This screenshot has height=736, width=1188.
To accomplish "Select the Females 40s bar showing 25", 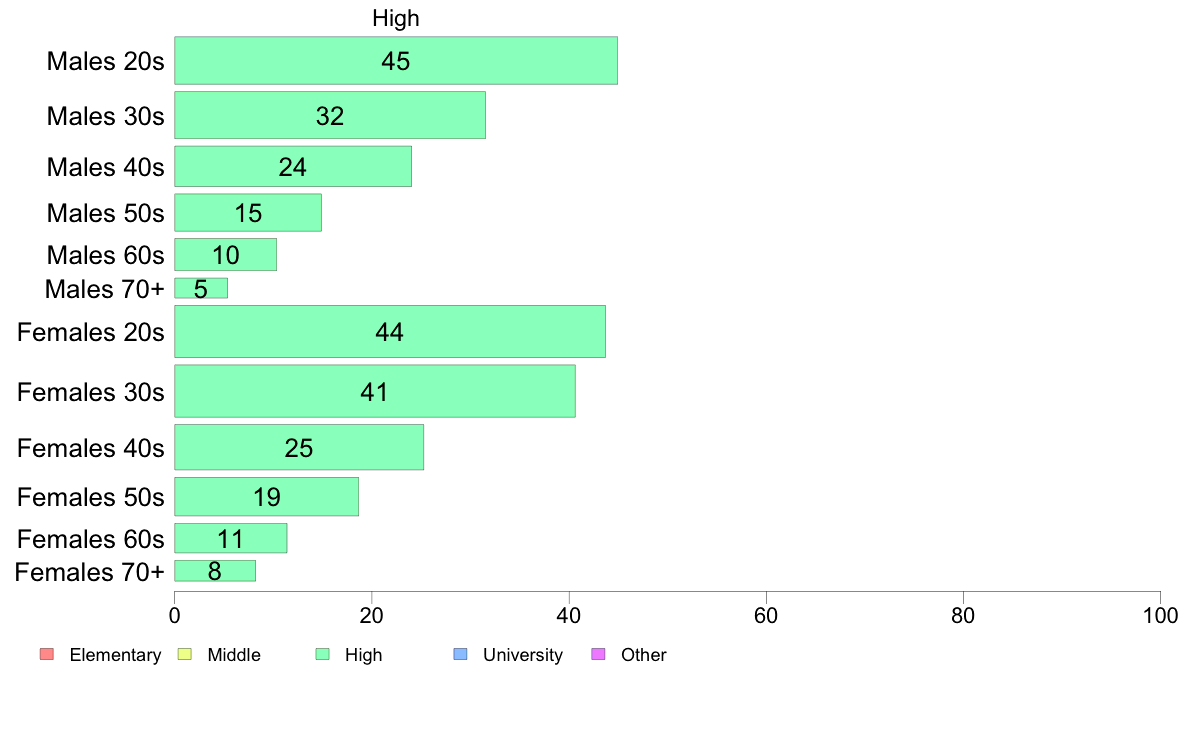I will (x=299, y=447).
